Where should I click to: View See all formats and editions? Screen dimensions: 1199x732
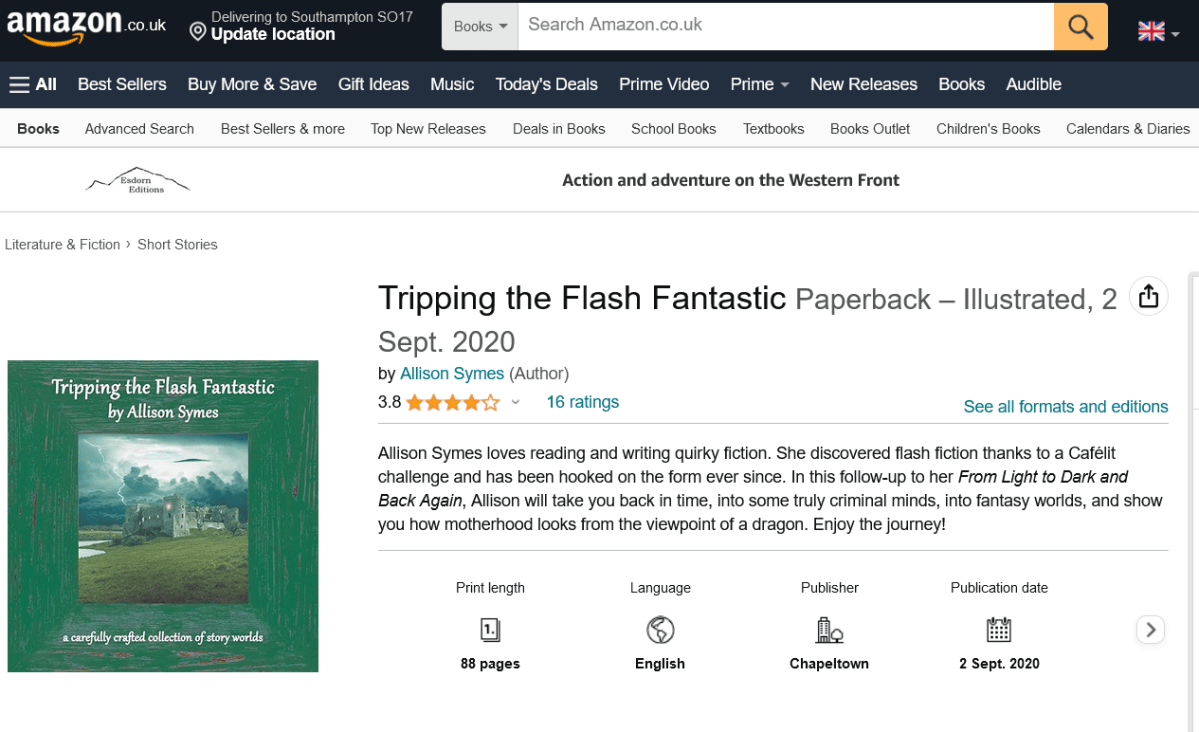tap(1065, 407)
